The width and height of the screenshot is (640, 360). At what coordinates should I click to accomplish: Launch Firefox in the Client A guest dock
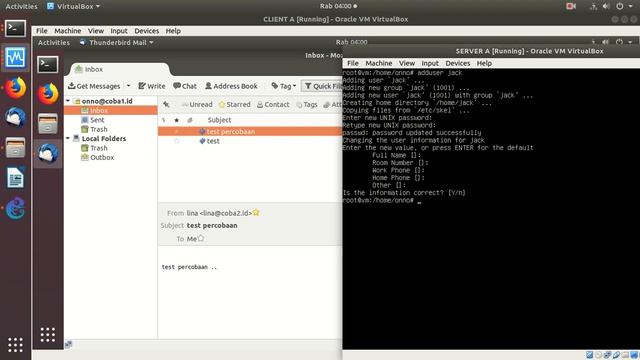click(48, 94)
